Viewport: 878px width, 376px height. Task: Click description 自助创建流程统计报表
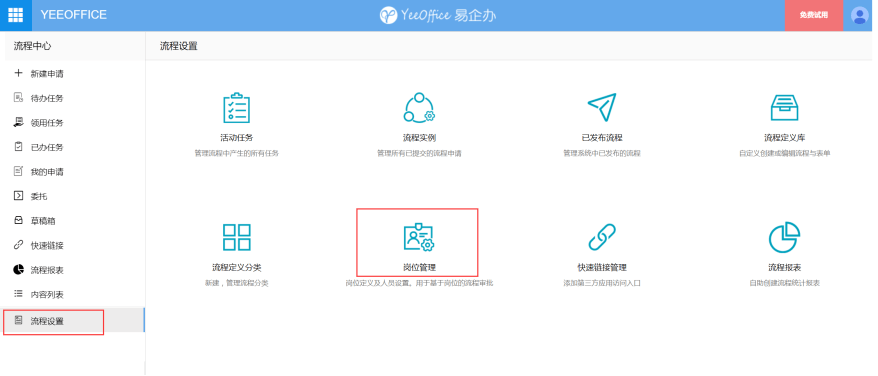(x=784, y=283)
